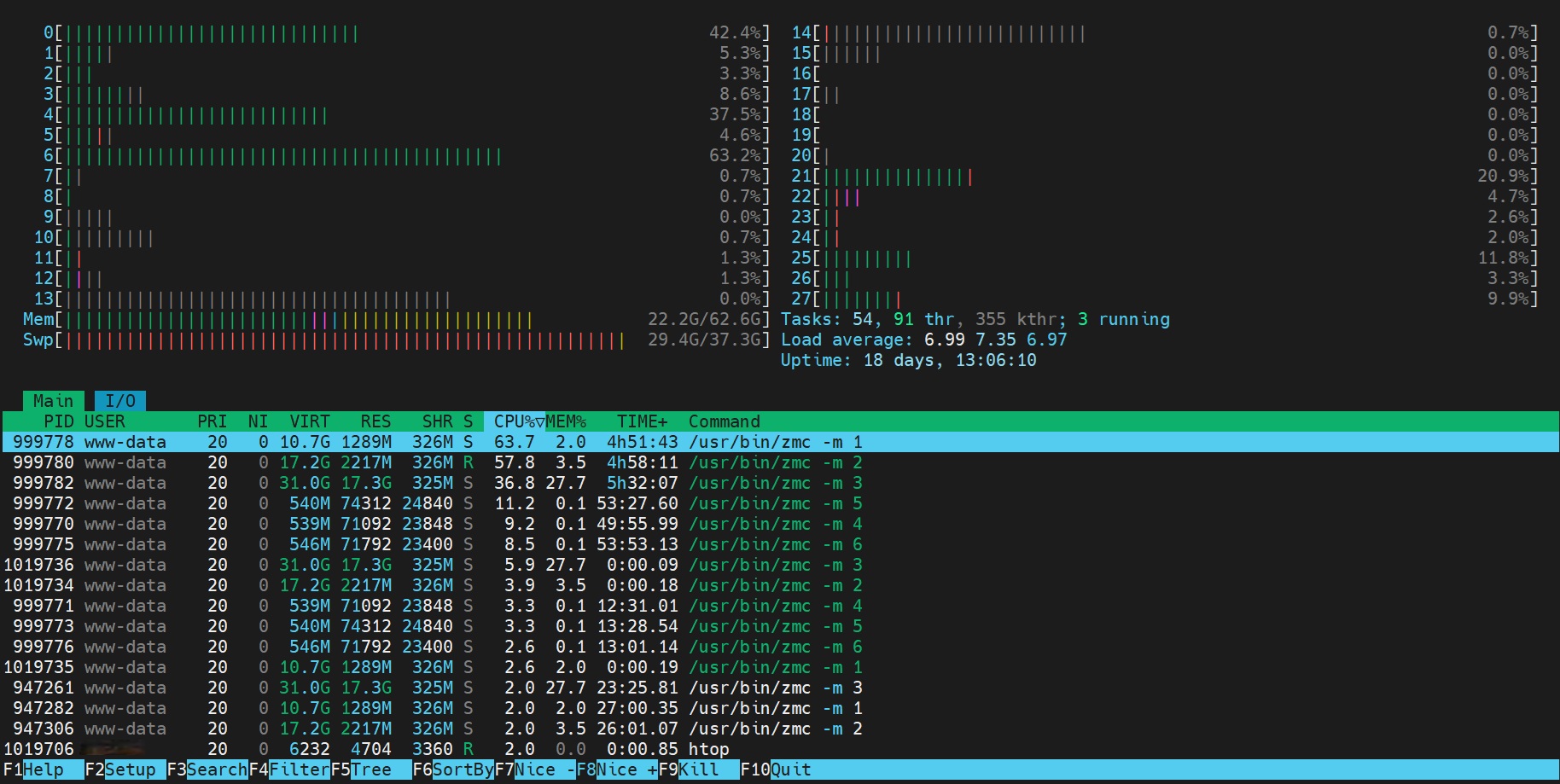The height and width of the screenshot is (784, 1560).
Task: Click F7 Nice - button
Action: [535, 769]
